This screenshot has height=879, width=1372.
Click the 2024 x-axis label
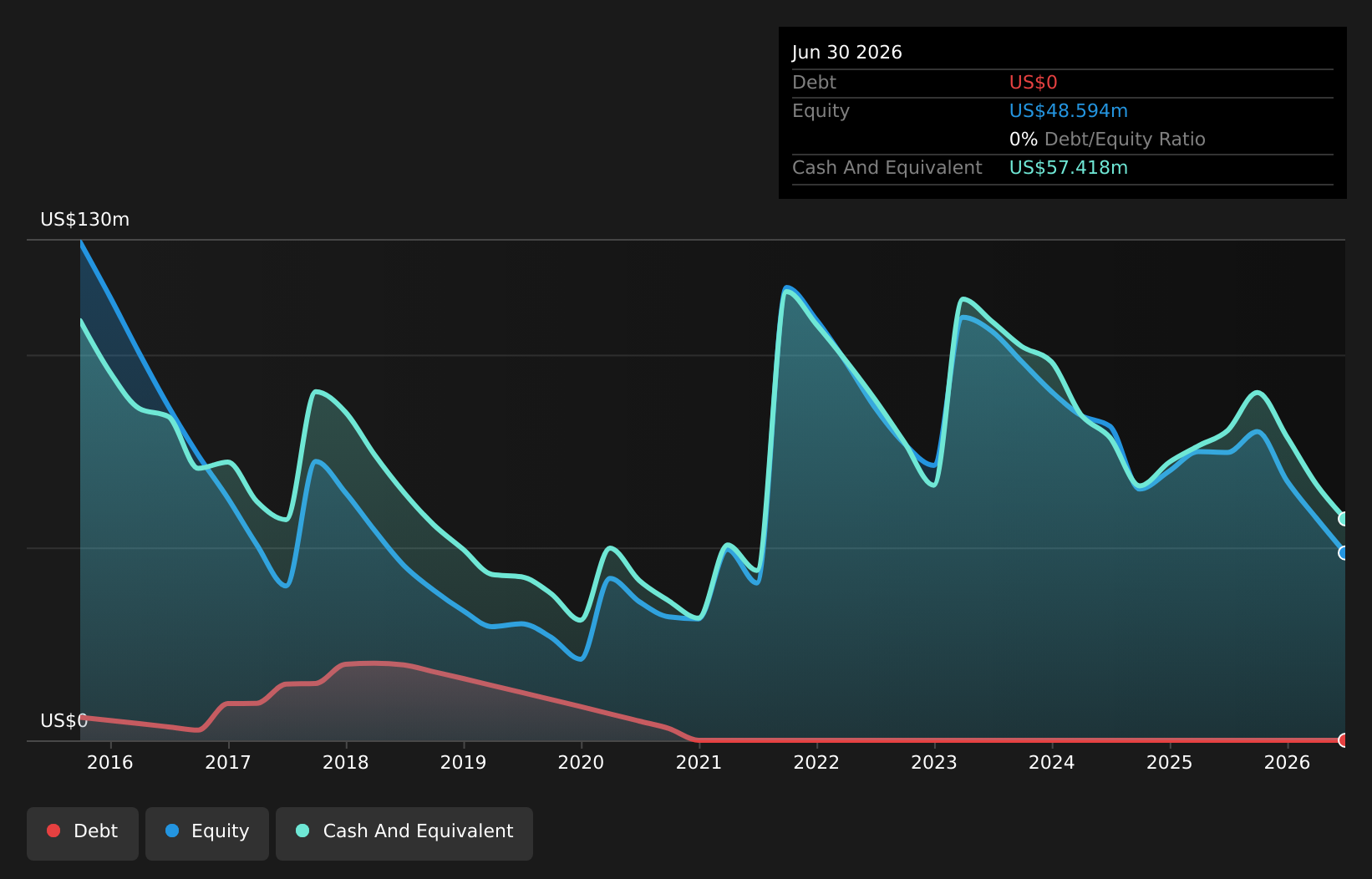coord(1052,762)
